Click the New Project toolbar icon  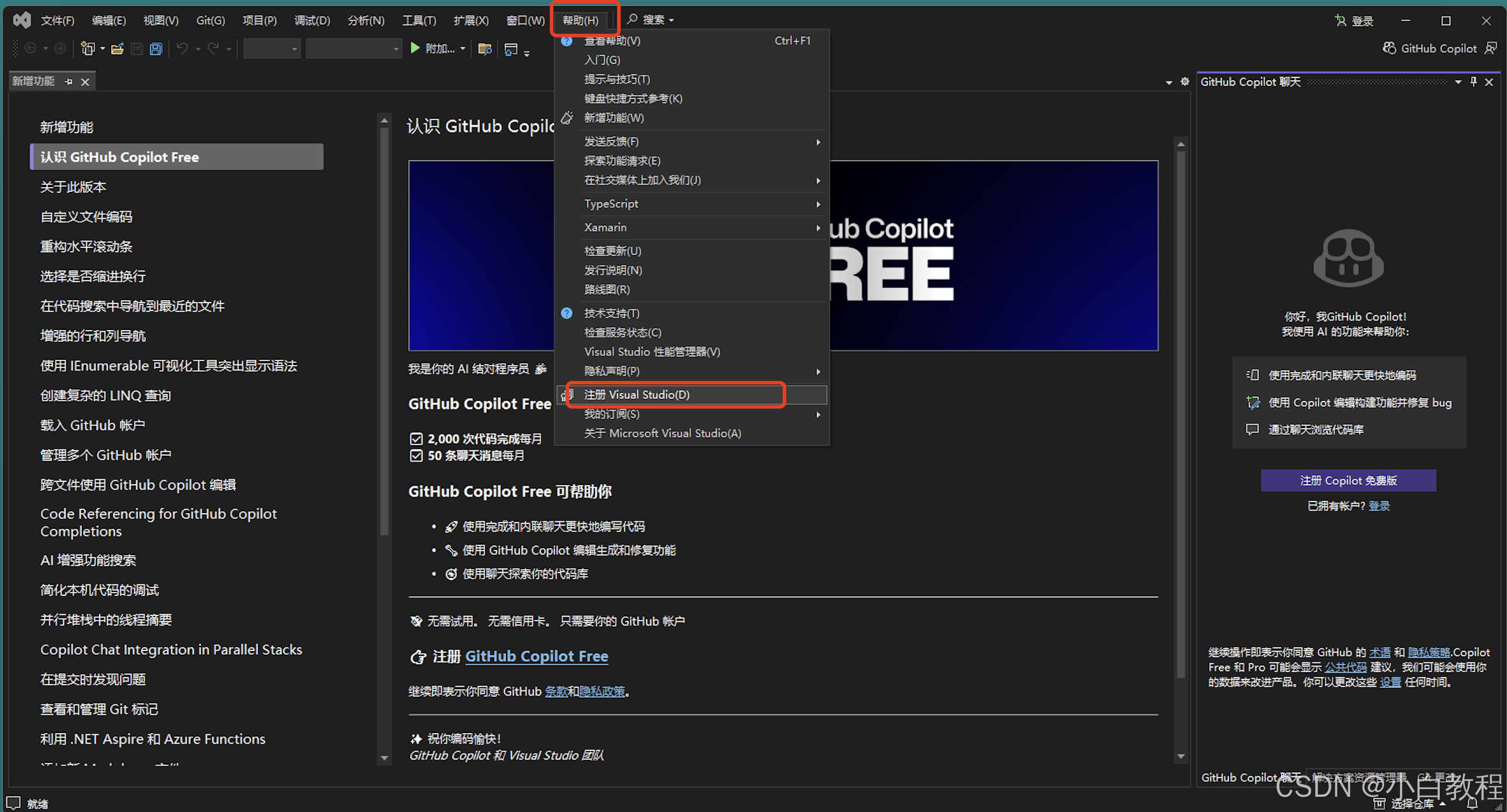pos(88,49)
